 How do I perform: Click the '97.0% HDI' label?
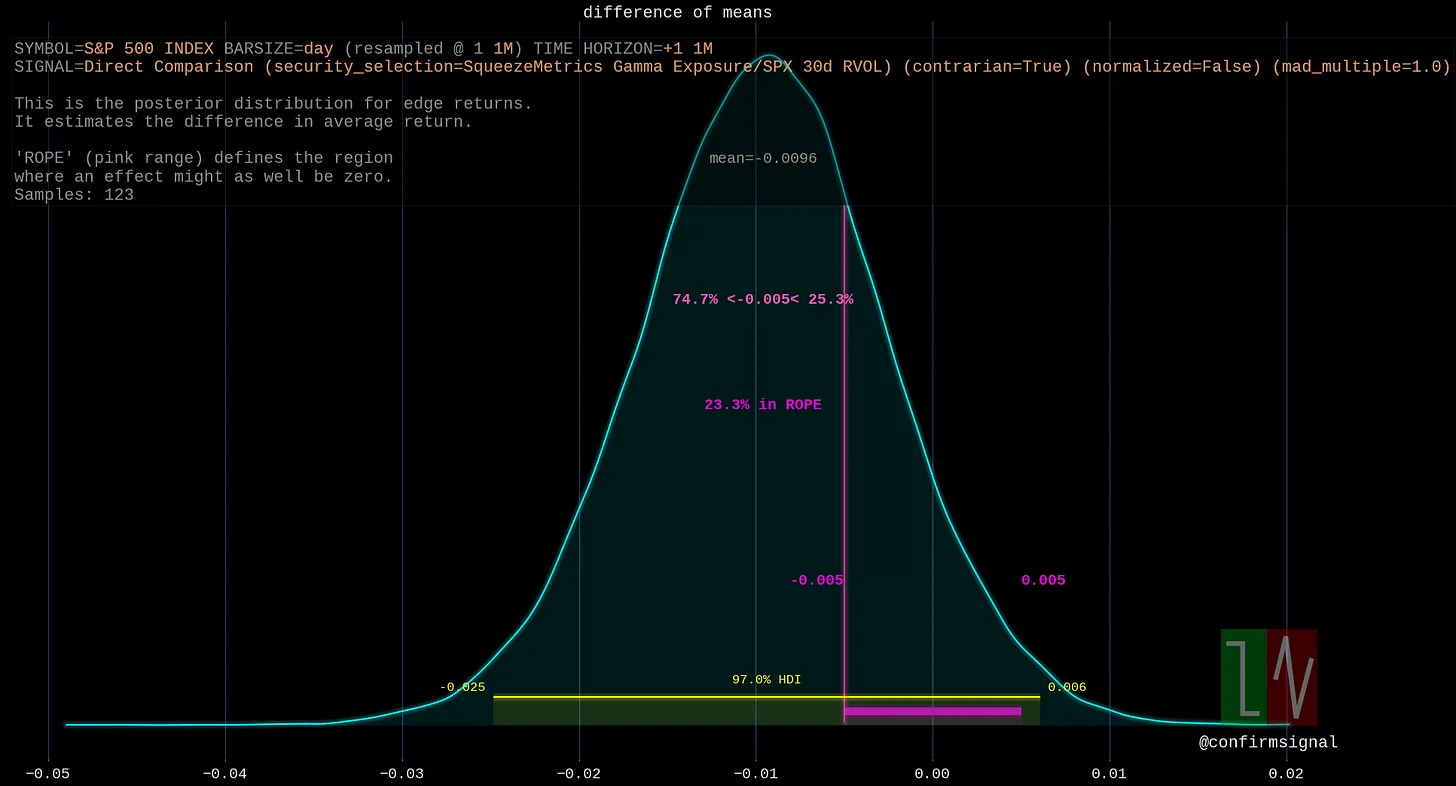click(x=766, y=680)
